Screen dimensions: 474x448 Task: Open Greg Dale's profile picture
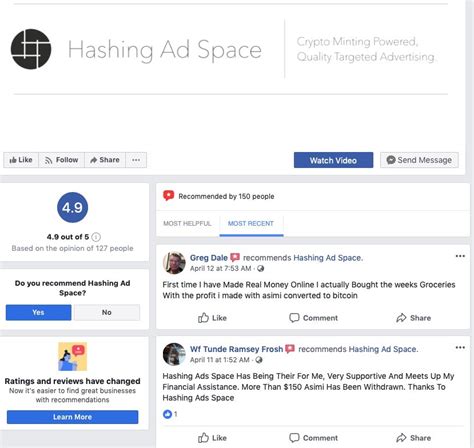(174, 263)
